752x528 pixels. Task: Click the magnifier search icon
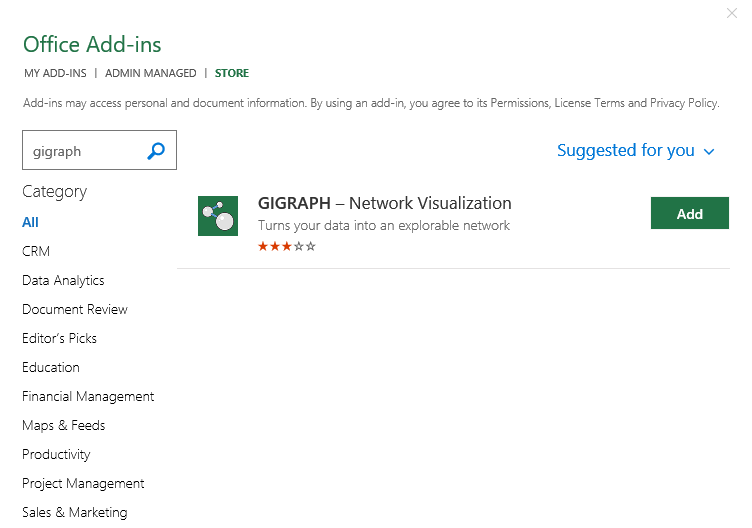click(156, 151)
